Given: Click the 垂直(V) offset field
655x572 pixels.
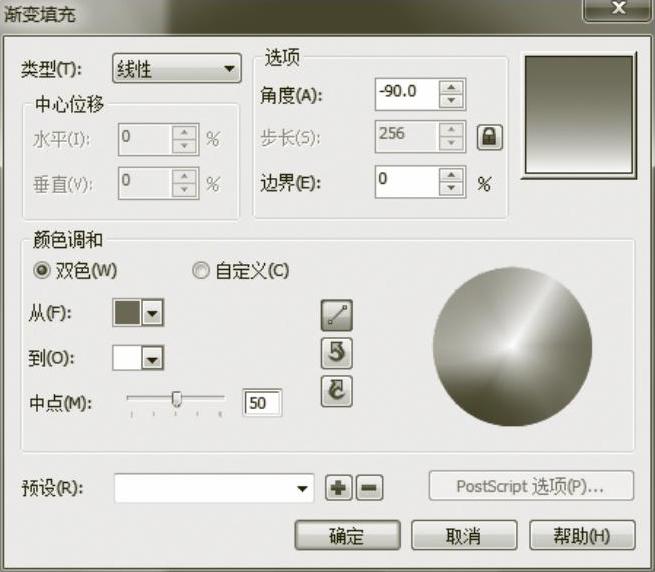Looking at the screenshot, I should point(145,183).
